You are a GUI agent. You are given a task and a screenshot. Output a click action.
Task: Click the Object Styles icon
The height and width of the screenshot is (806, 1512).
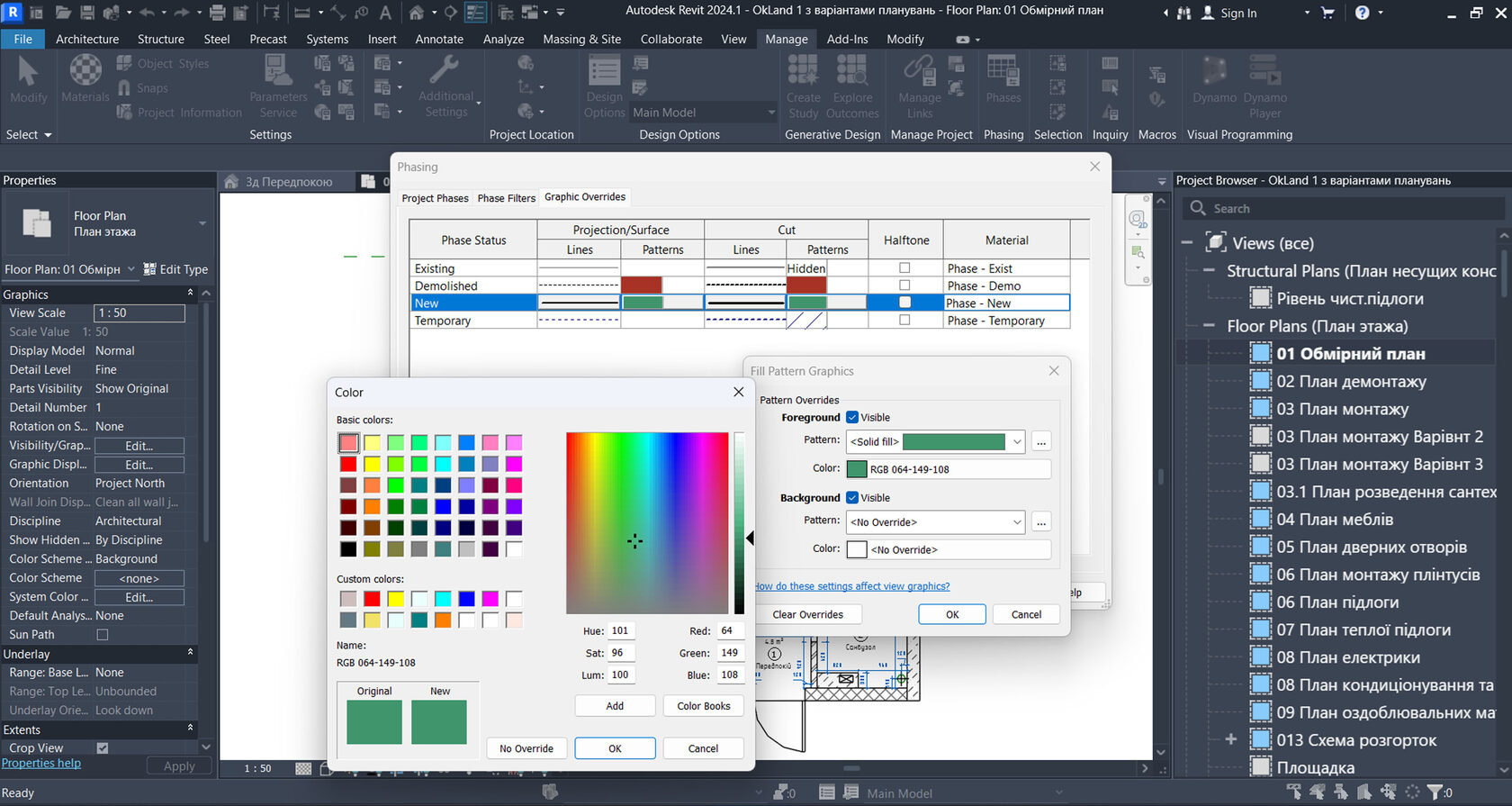(x=124, y=63)
